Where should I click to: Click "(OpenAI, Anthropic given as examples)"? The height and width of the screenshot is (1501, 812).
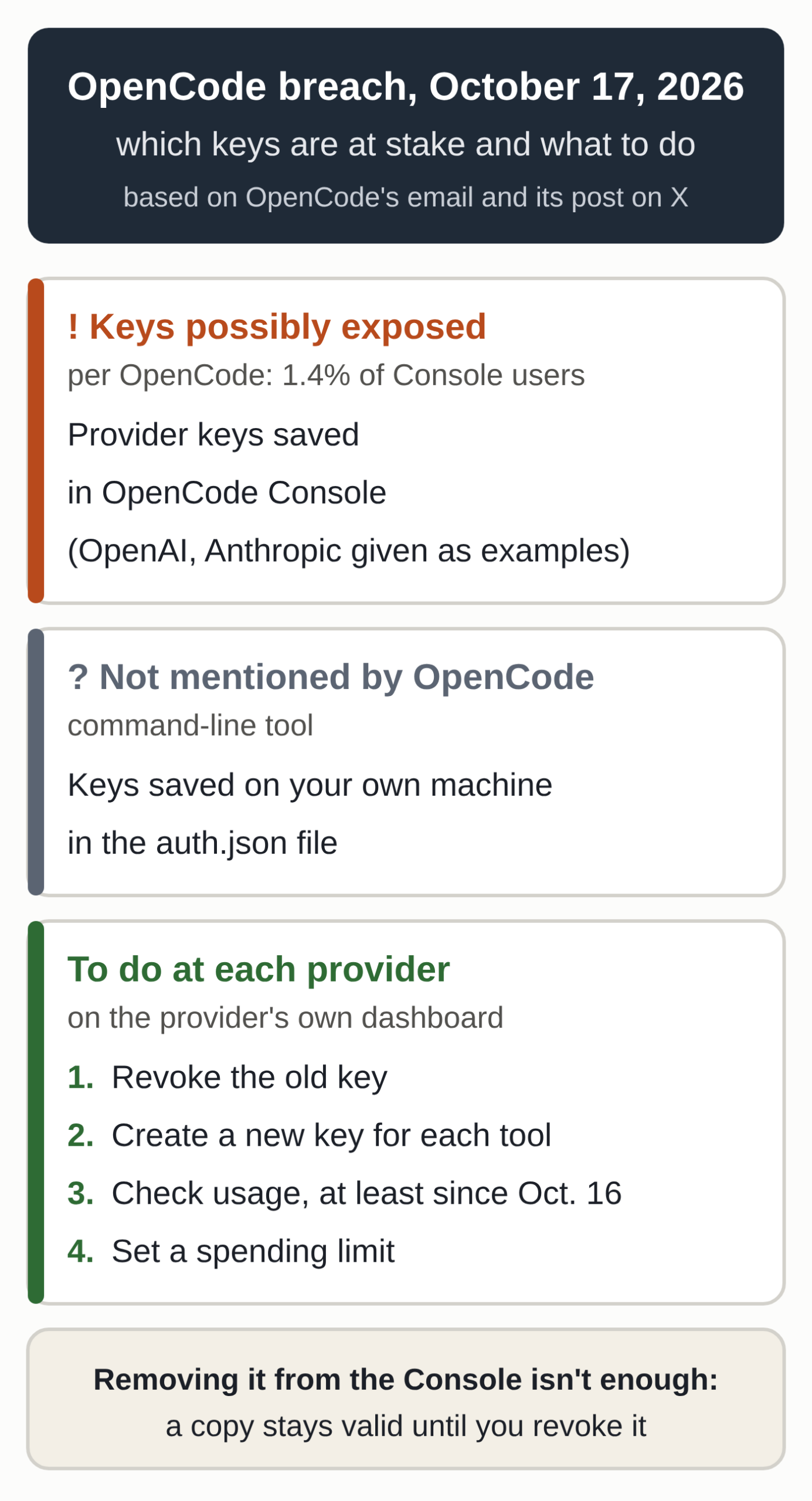pyautogui.click(x=349, y=551)
